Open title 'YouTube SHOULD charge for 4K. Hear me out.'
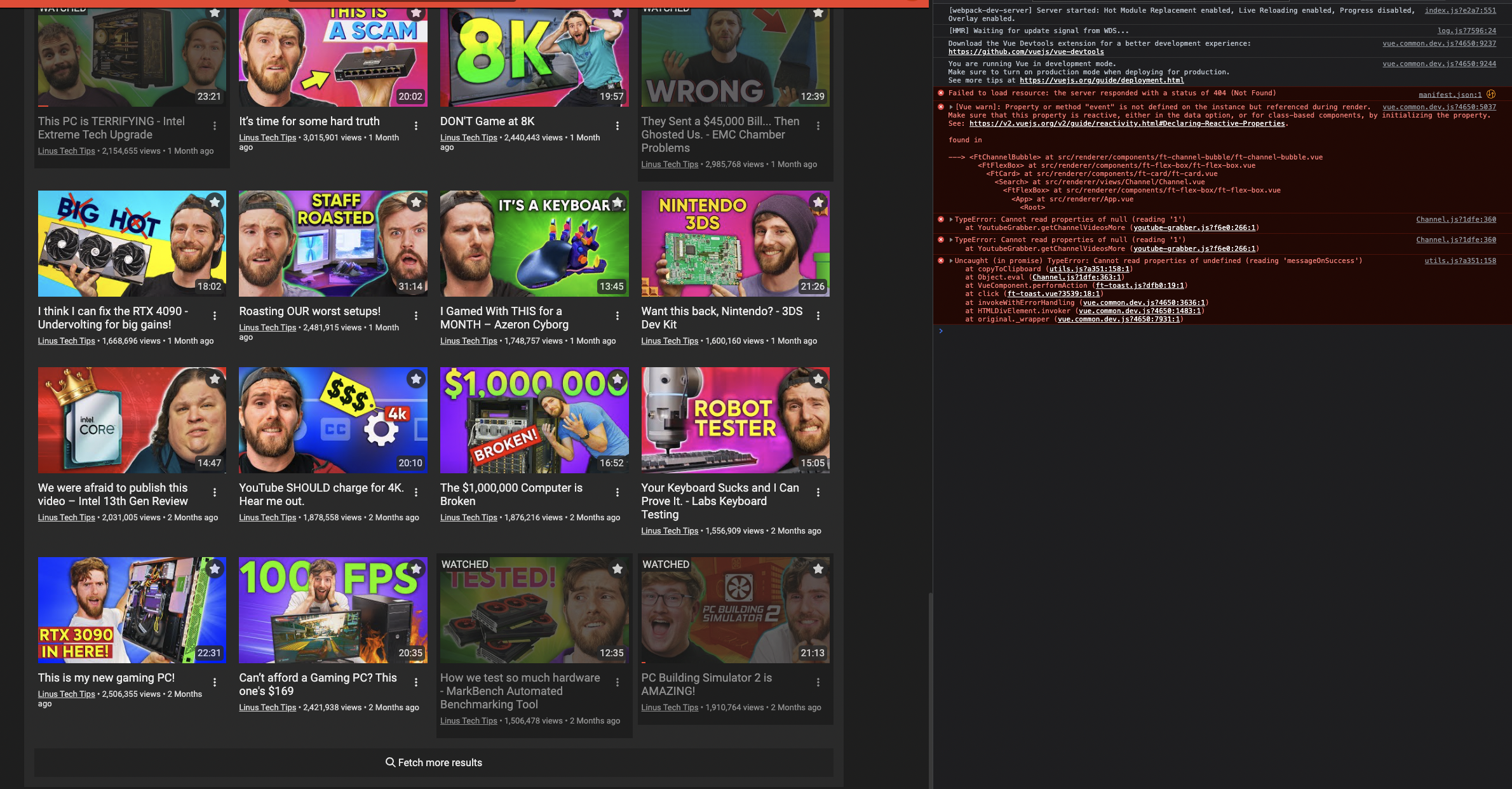The height and width of the screenshot is (789, 1512). point(321,494)
